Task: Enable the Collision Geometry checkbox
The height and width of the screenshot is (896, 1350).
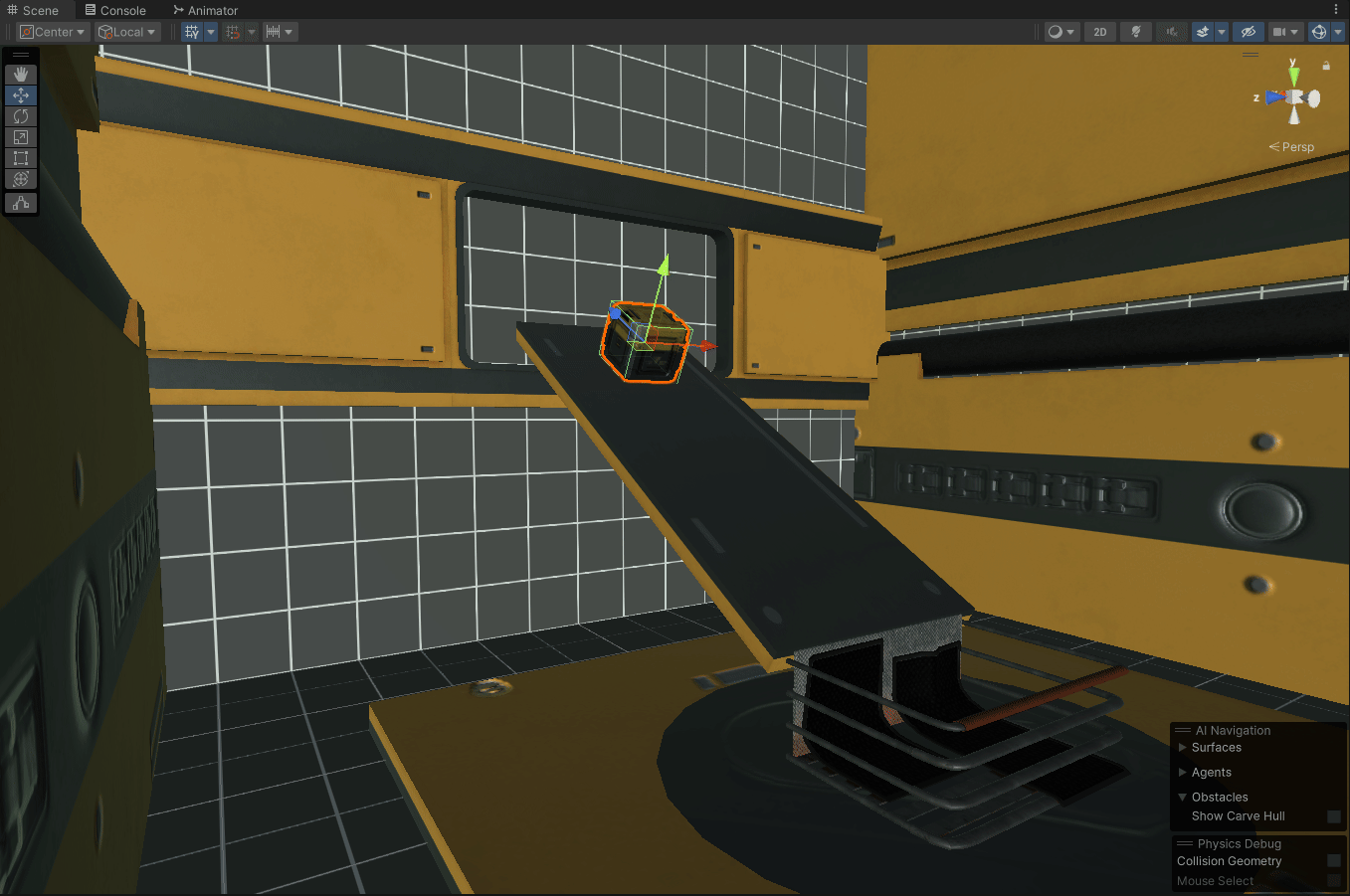Action: coord(1334,861)
